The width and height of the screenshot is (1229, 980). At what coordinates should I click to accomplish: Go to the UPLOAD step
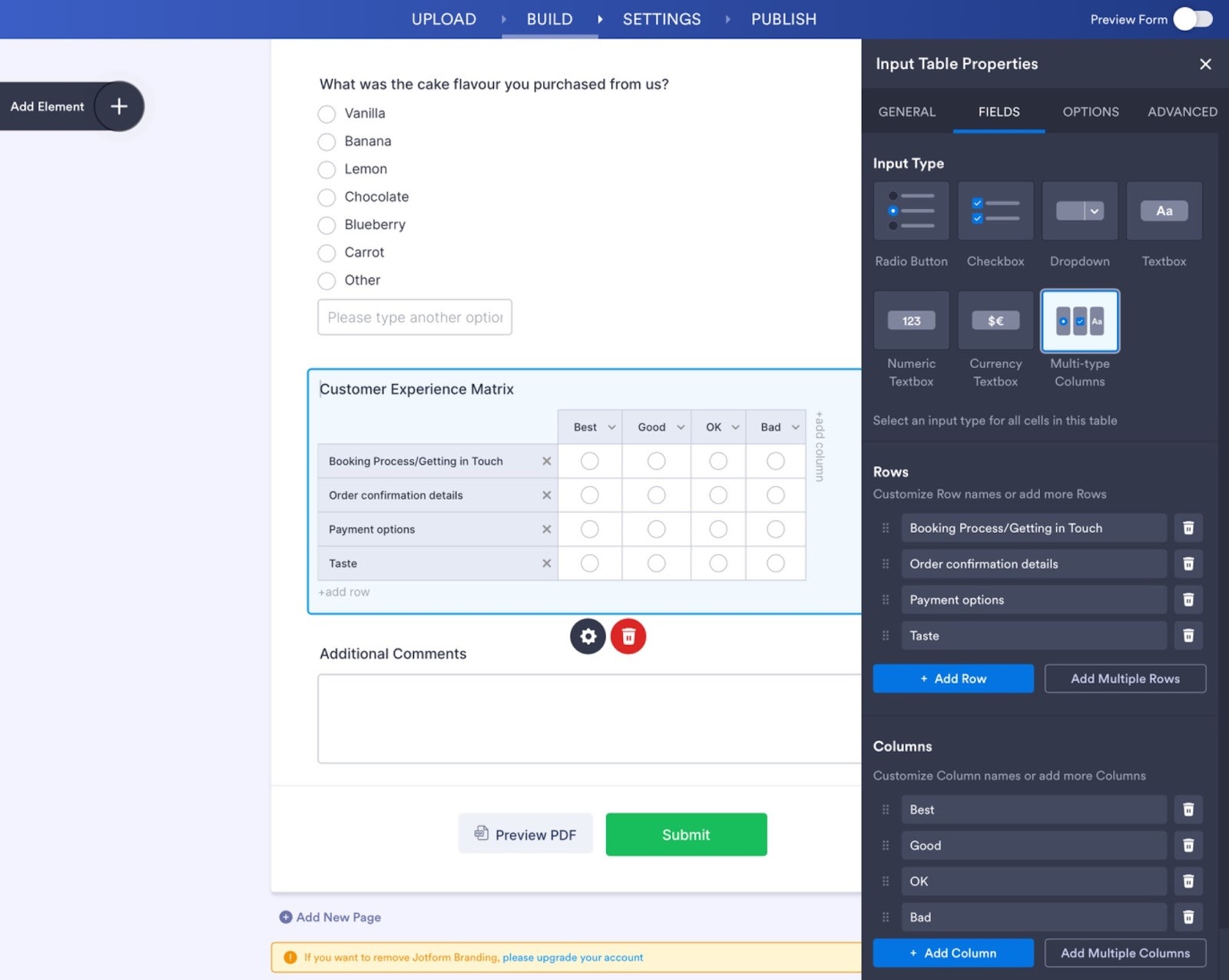pyautogui.click(x=444, y=19)
